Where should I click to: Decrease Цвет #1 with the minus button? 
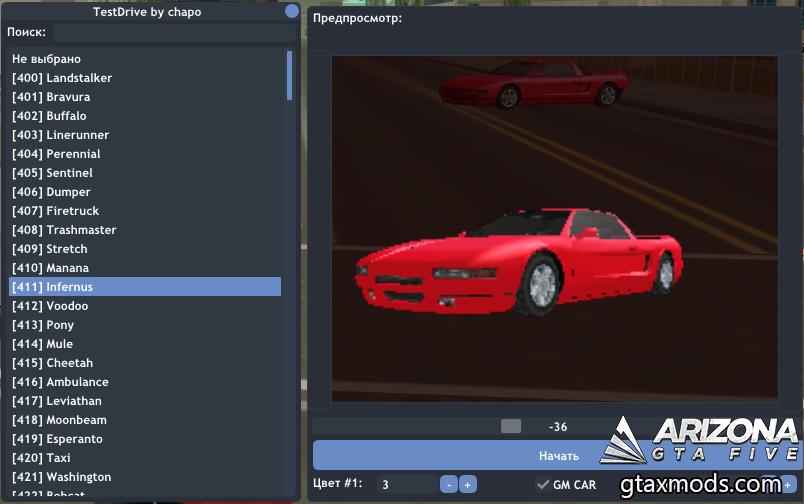pos(449,484)
